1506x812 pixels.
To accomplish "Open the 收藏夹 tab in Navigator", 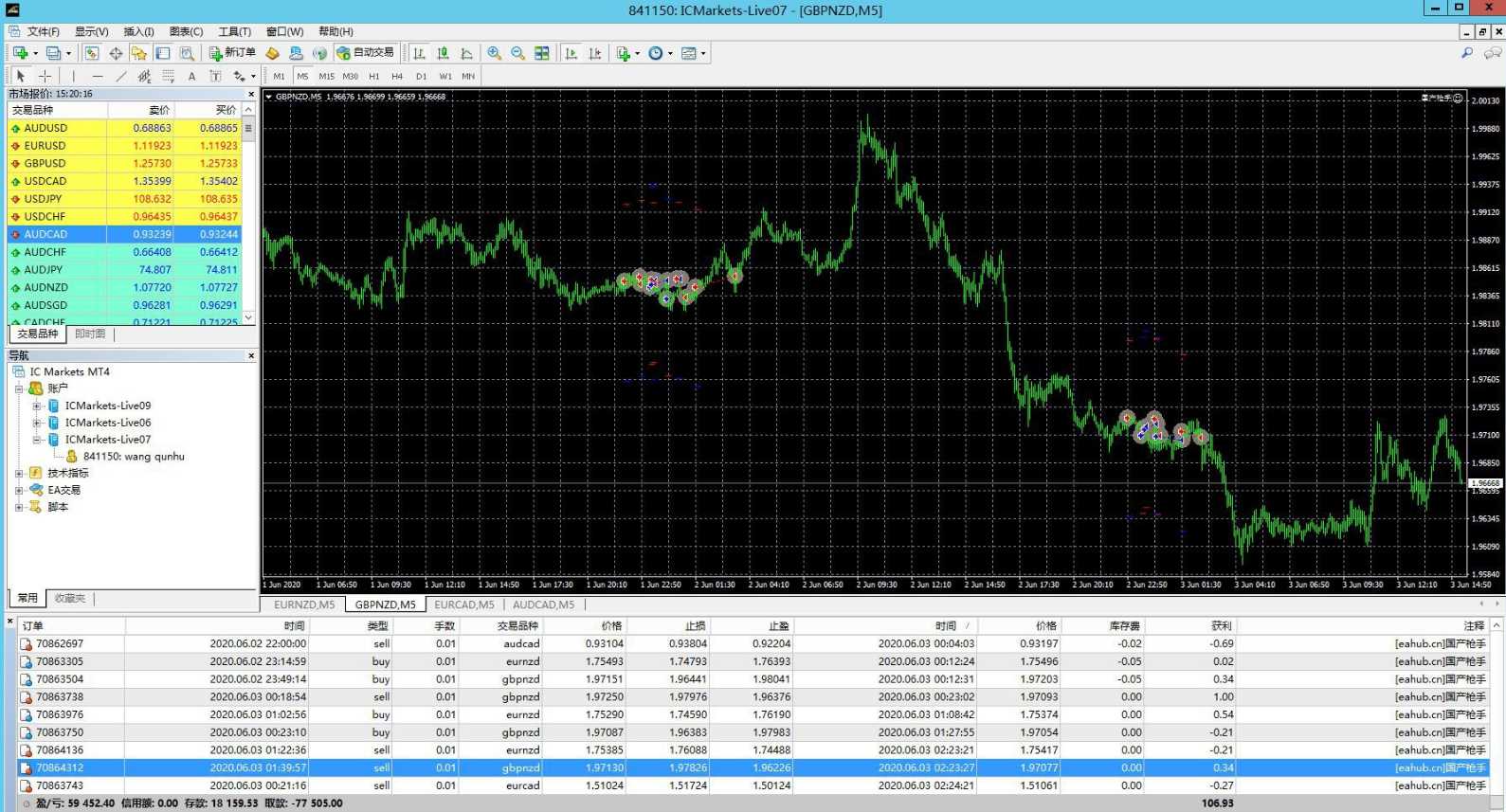I will [x=69, y=598].
